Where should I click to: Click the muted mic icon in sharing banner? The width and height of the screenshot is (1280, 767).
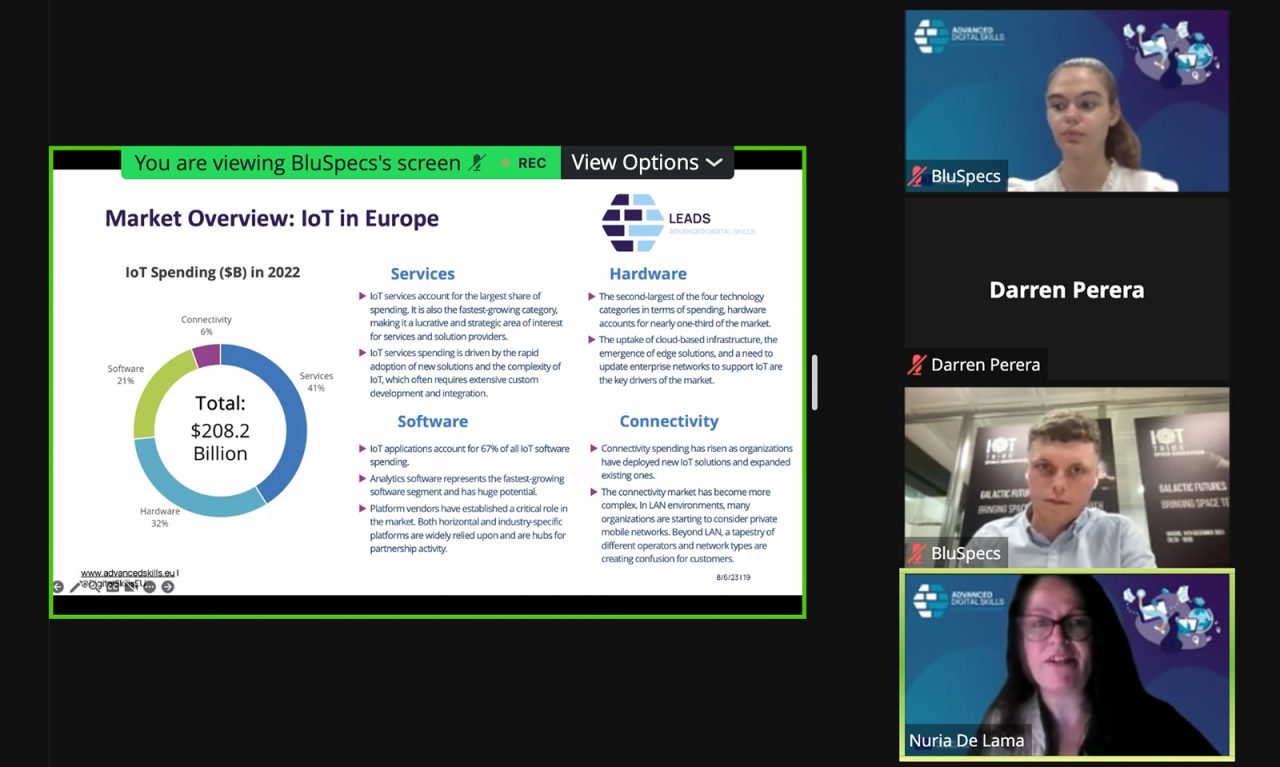tap(478, 163)
